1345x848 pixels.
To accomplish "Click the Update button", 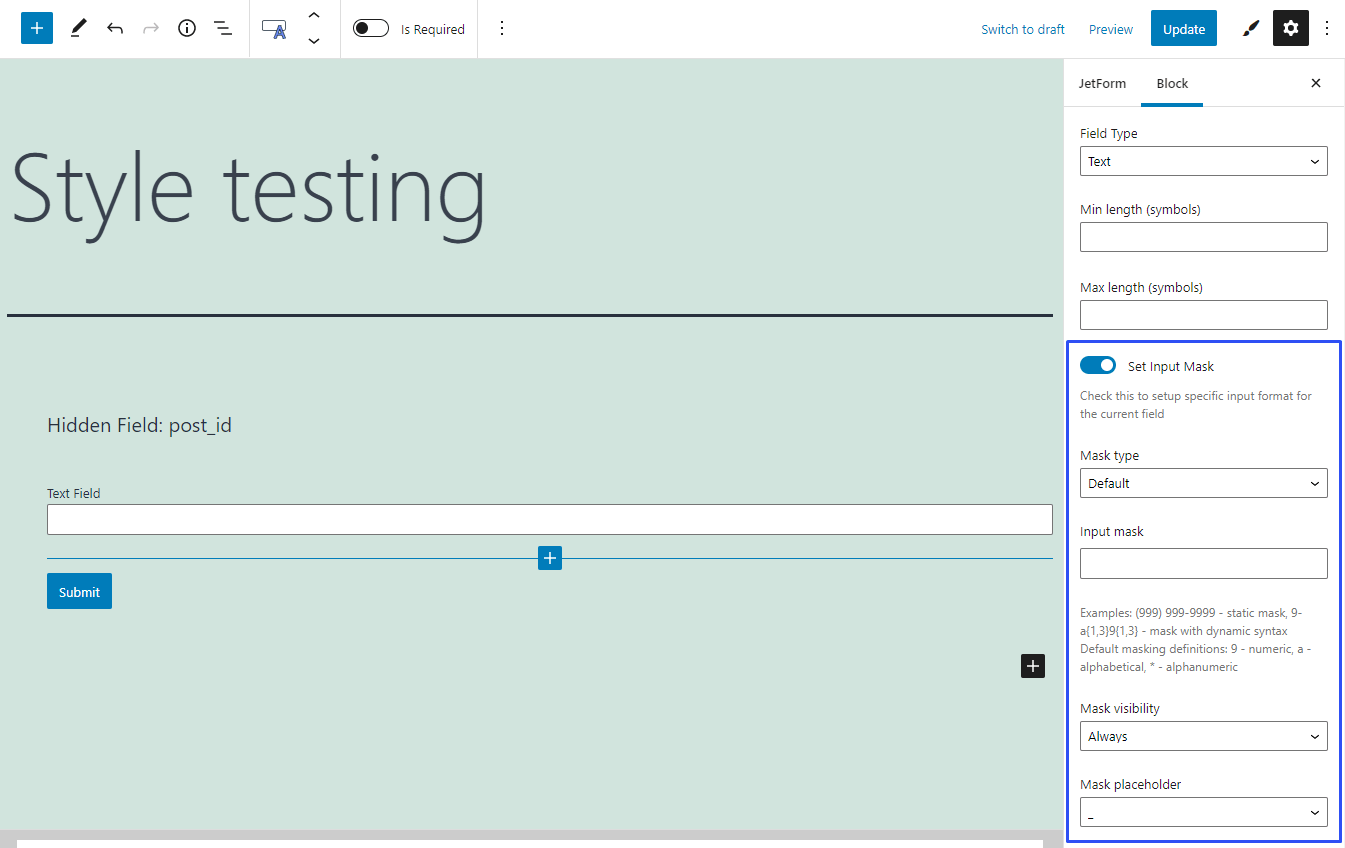I will (x=1183, y=28).
